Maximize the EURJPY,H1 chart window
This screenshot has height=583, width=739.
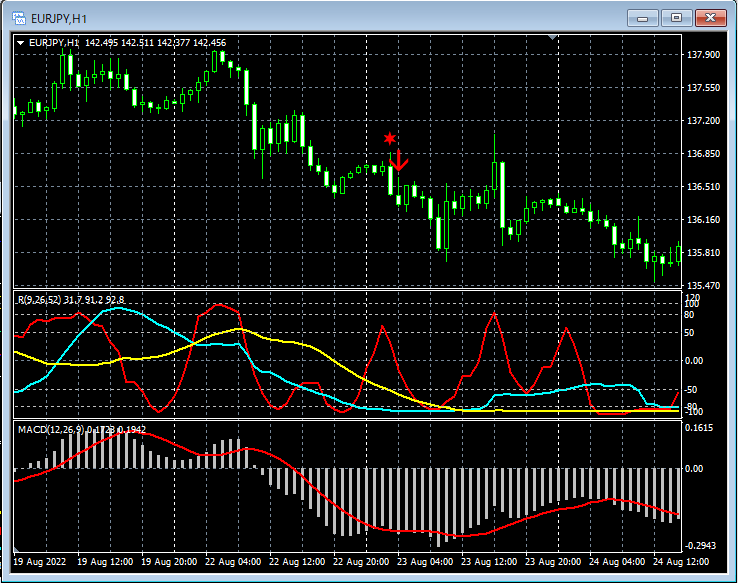pyautogui.click(x=677, y=17)
